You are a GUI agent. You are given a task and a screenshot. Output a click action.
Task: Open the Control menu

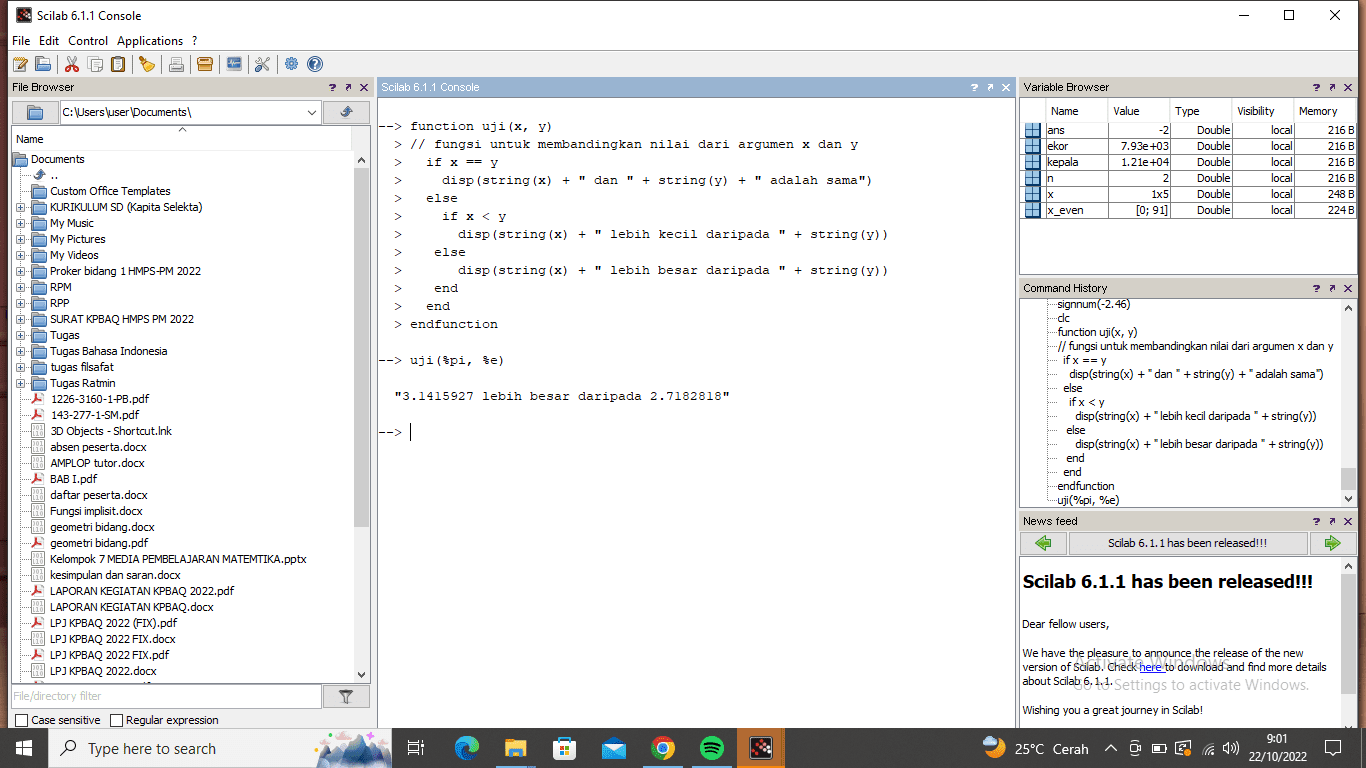[x=88, y=41]
